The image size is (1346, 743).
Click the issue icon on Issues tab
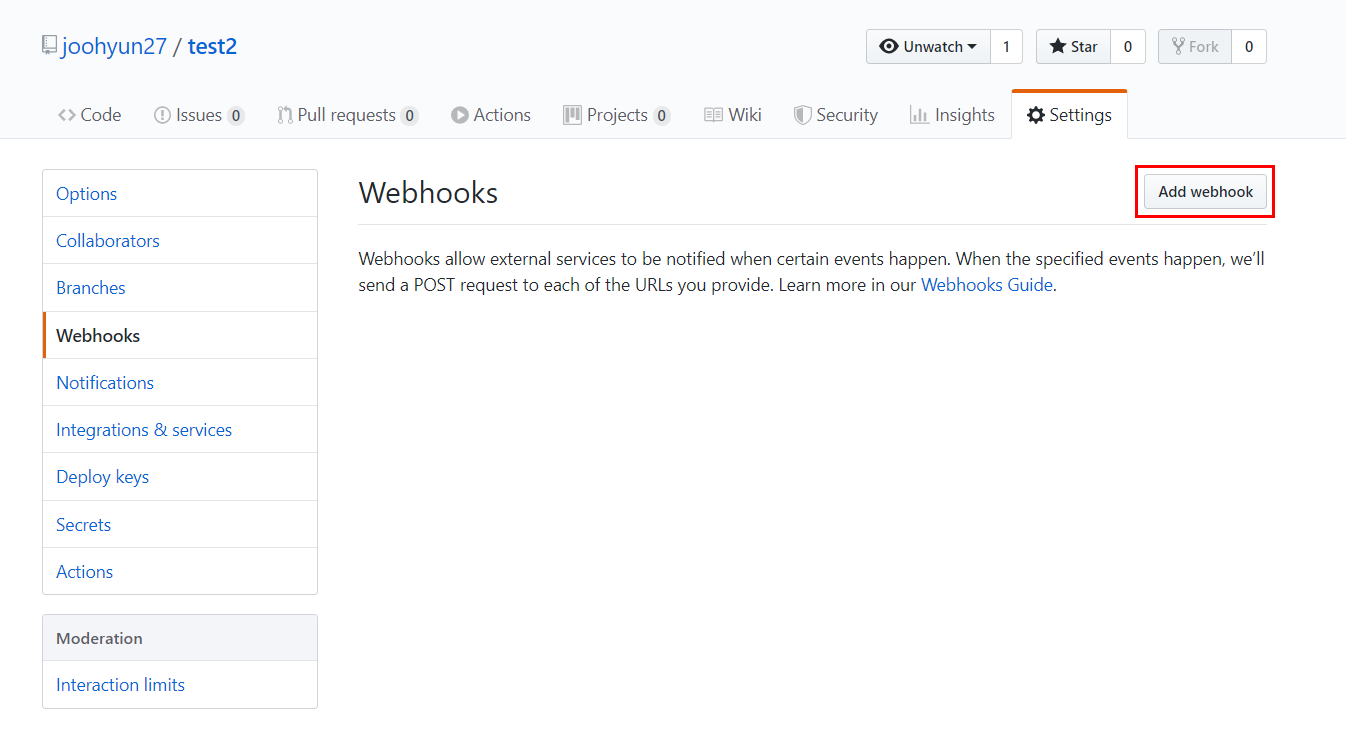[162, 115]
